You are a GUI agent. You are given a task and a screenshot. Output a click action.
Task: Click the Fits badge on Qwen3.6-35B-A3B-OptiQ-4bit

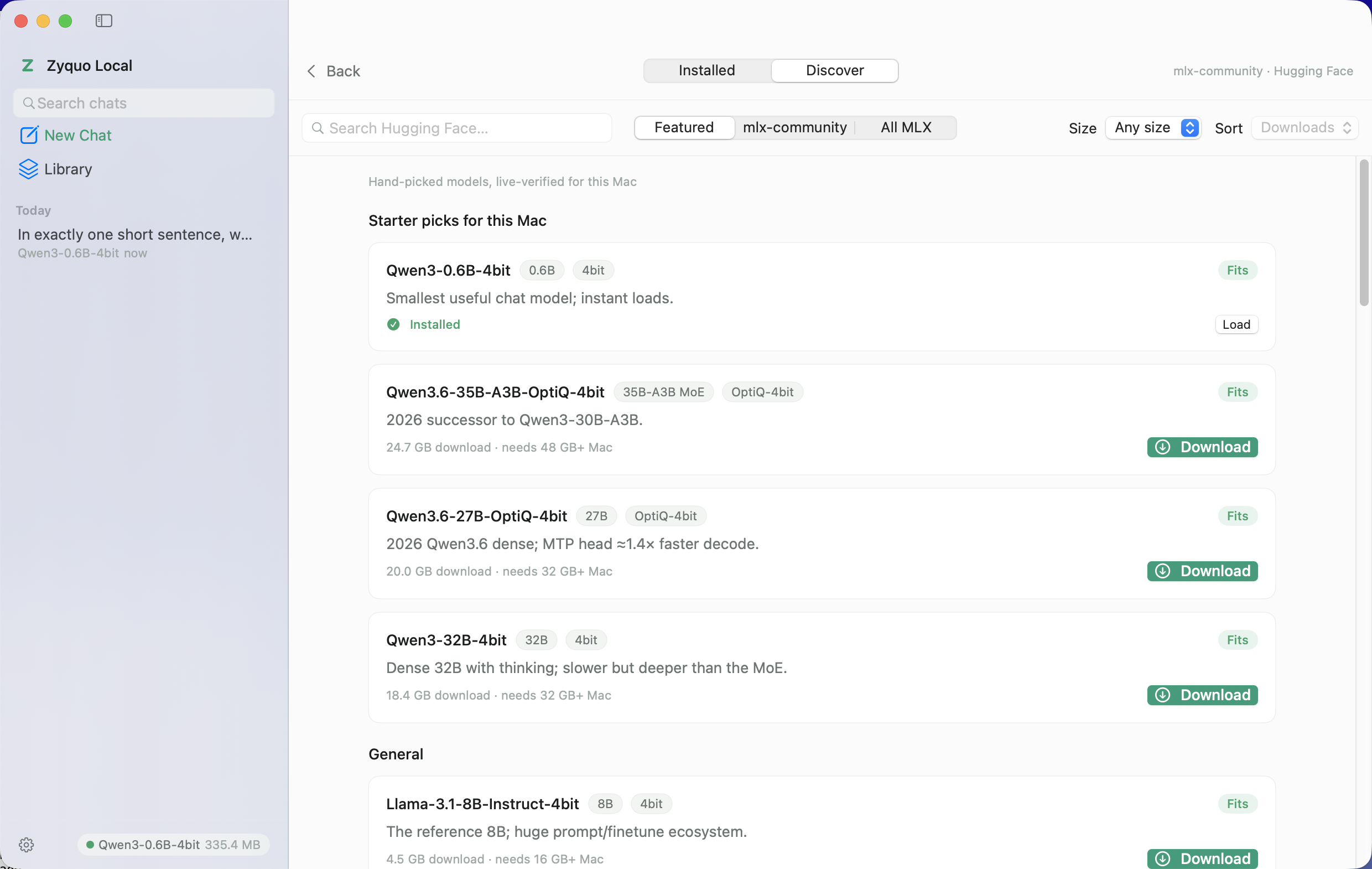pyautogui.click(x=1238, y=392)
